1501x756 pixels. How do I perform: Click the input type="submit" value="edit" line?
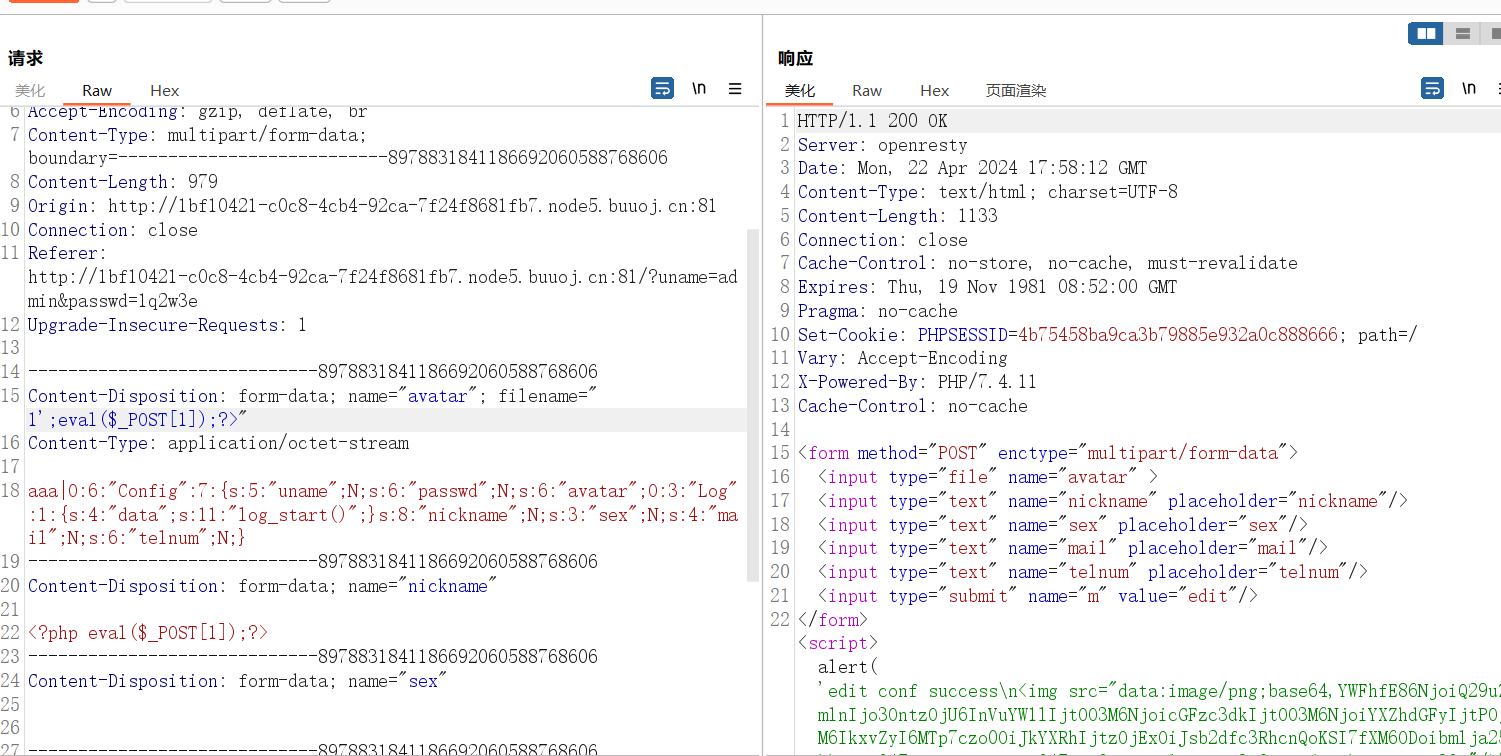(1038, 596)
